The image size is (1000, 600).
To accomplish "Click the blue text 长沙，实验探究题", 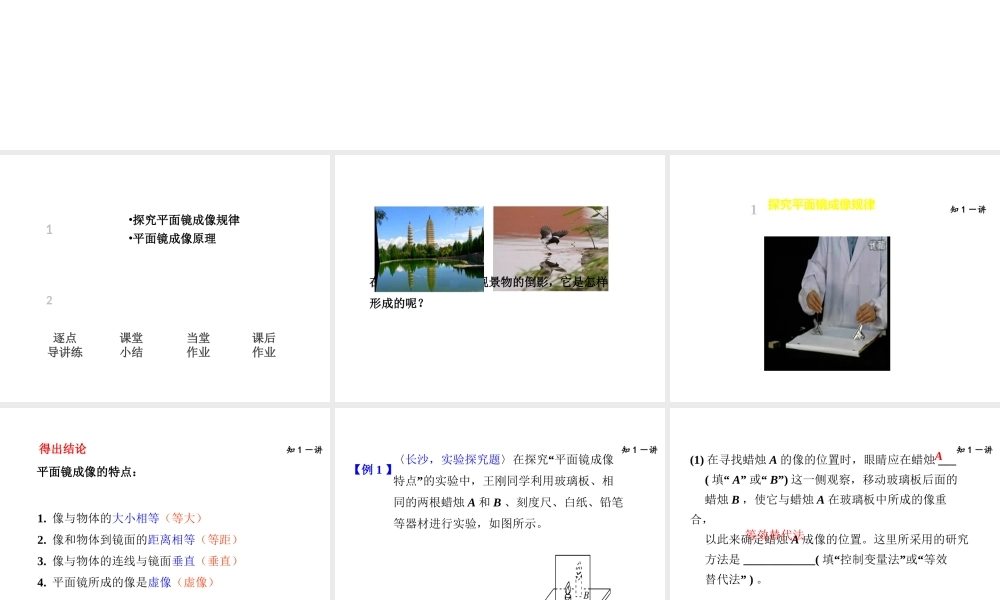I will pyautogui.click(x=453, y=459).
